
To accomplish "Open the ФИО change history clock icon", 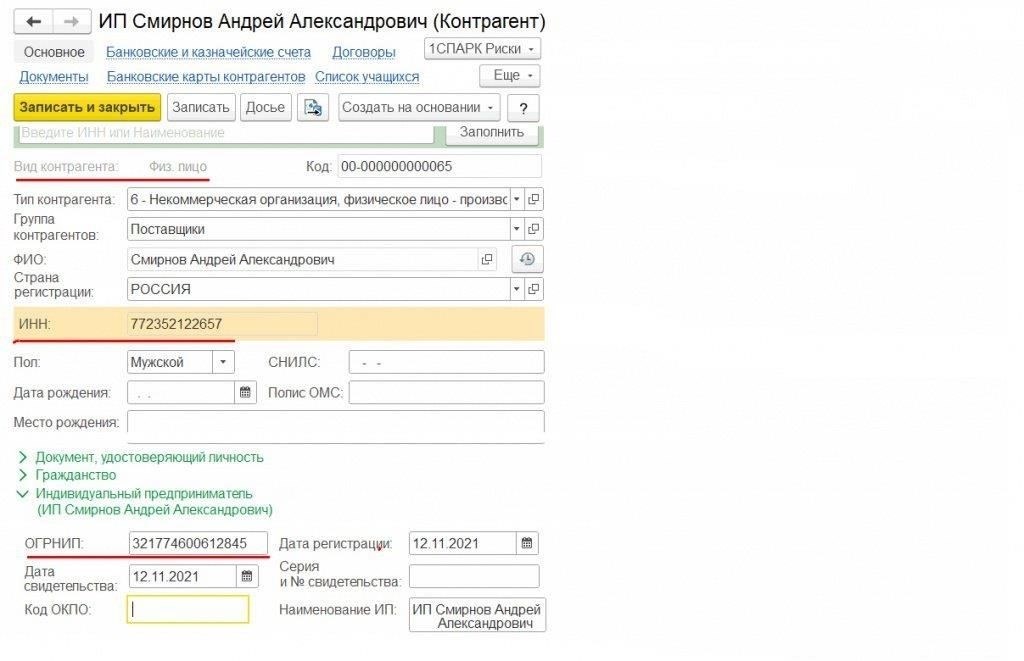I will pyautogui.click(x=526, y=260).
